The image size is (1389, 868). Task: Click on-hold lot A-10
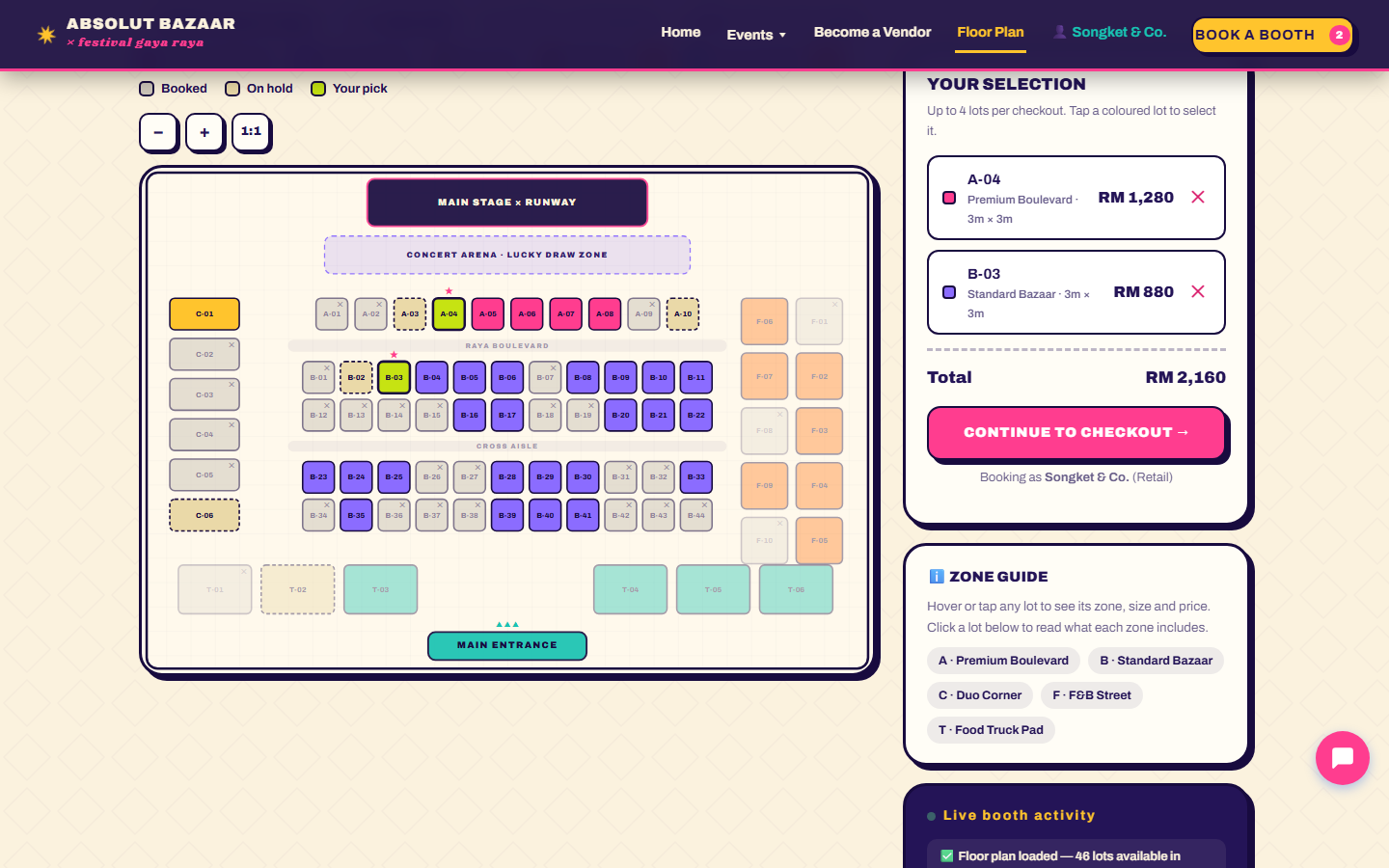pyautogui.click(x=683, y=313)
